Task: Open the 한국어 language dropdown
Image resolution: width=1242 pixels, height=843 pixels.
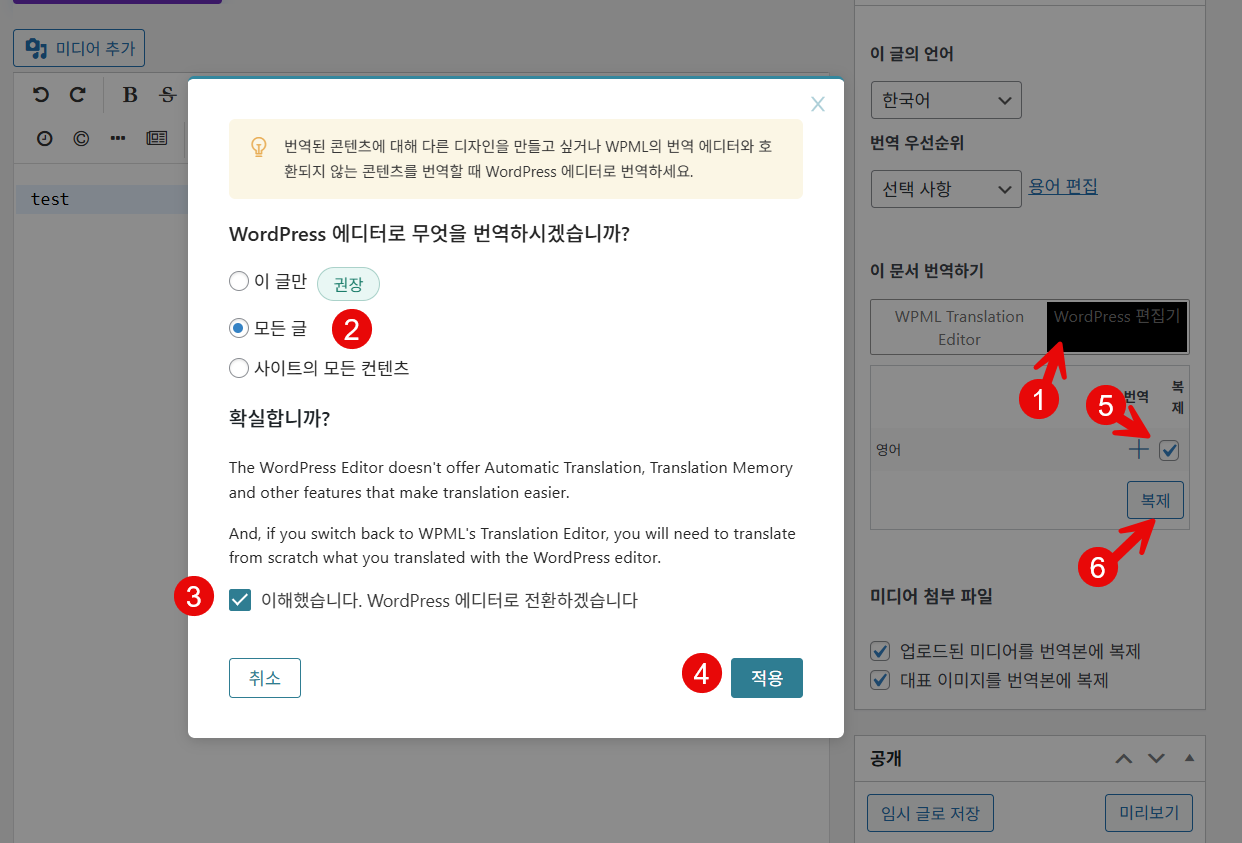Action: 946,101
